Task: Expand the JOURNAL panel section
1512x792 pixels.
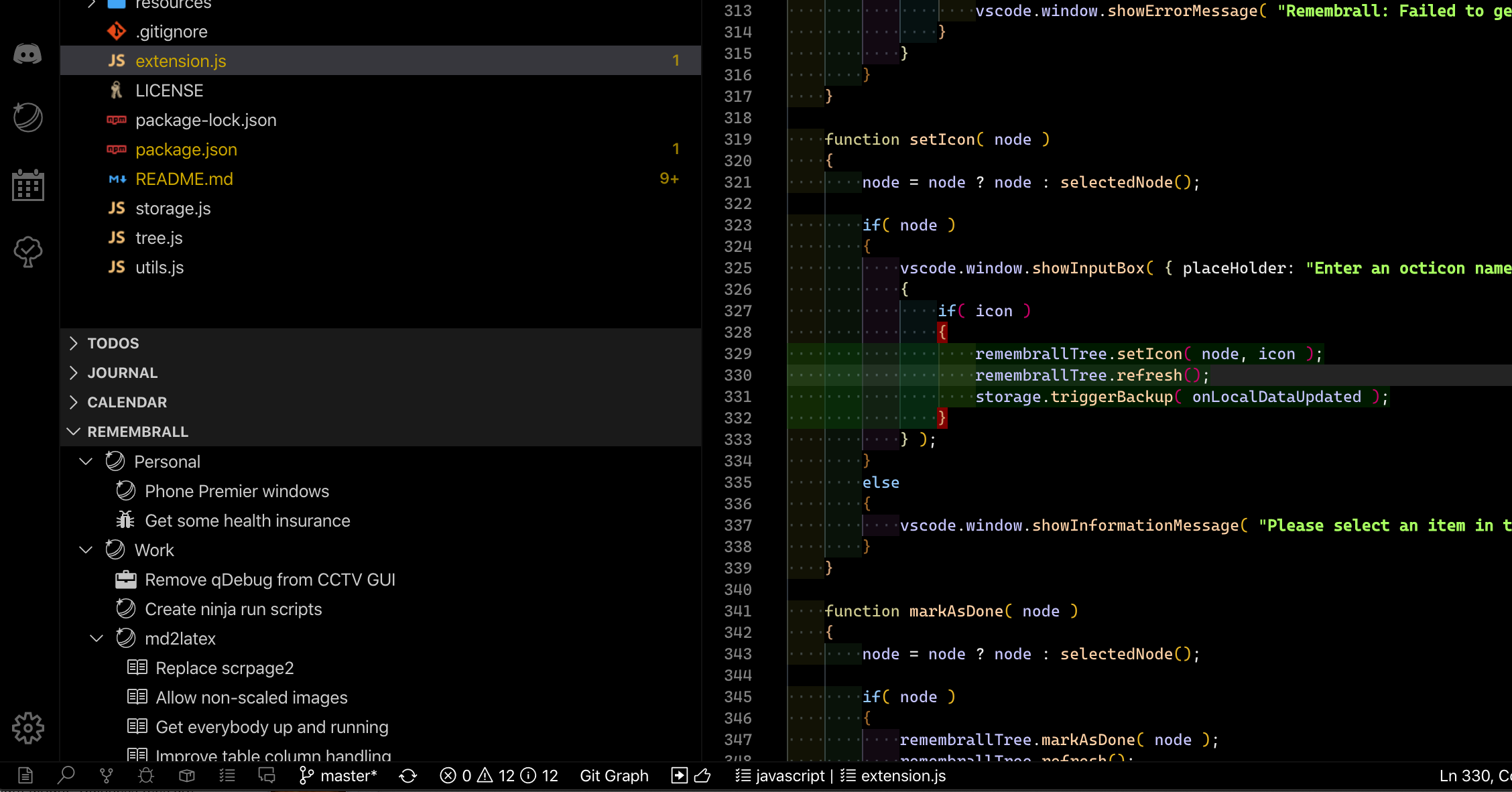Action: tap(122, 373)
